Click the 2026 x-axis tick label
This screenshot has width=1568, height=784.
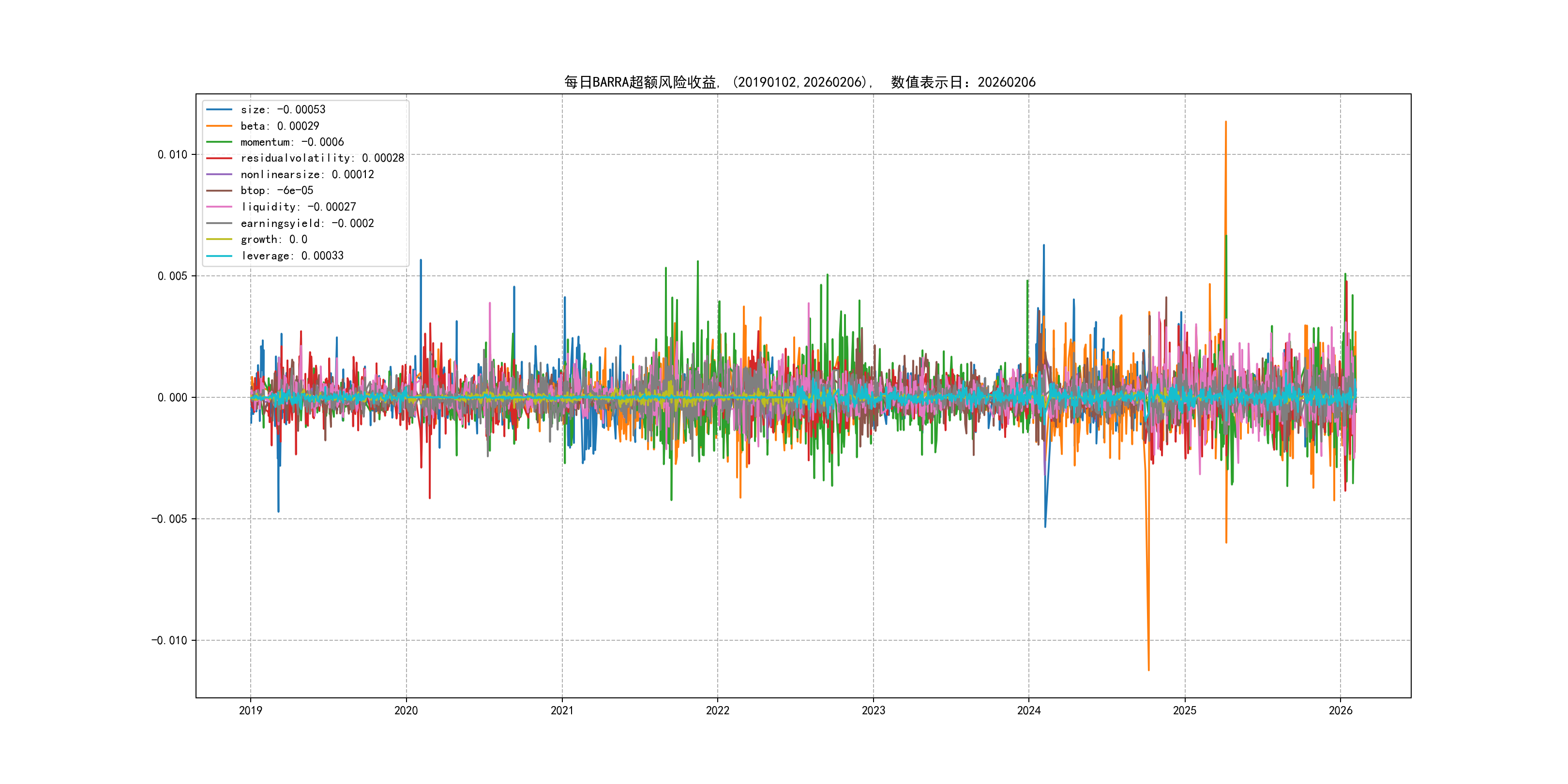[1340, 710]
